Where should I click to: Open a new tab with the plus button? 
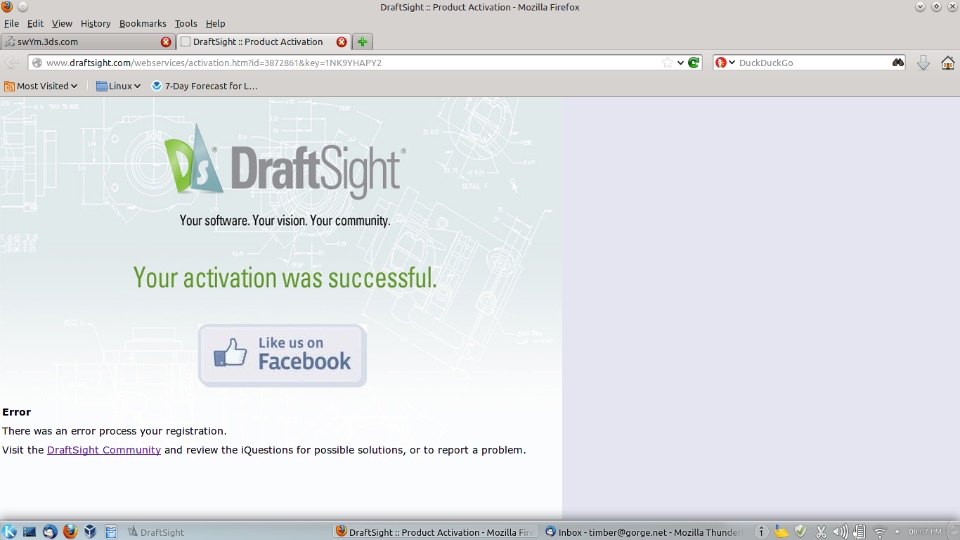click(x=362, y=42)
